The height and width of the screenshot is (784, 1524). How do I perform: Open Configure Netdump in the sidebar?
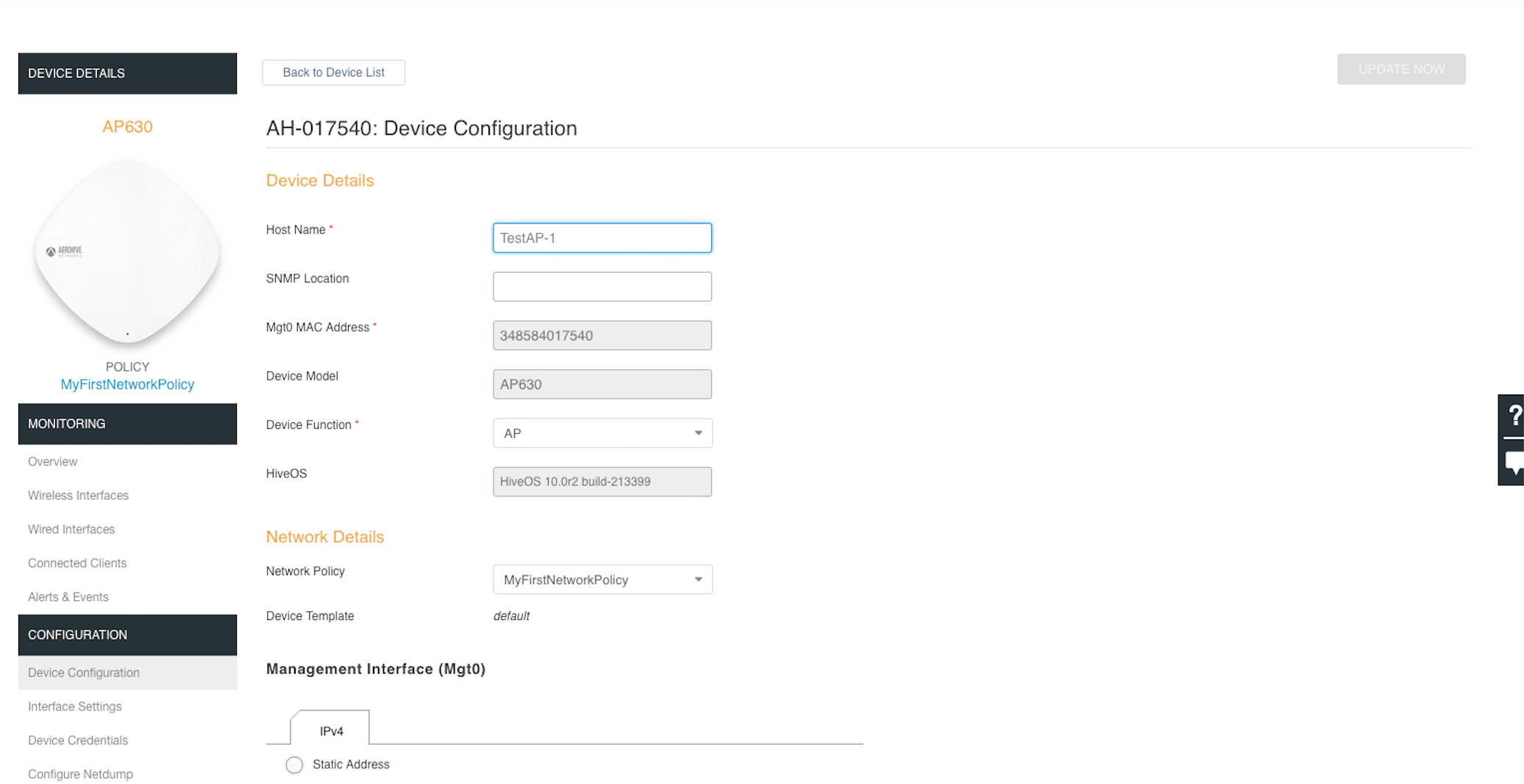(80, 774)
